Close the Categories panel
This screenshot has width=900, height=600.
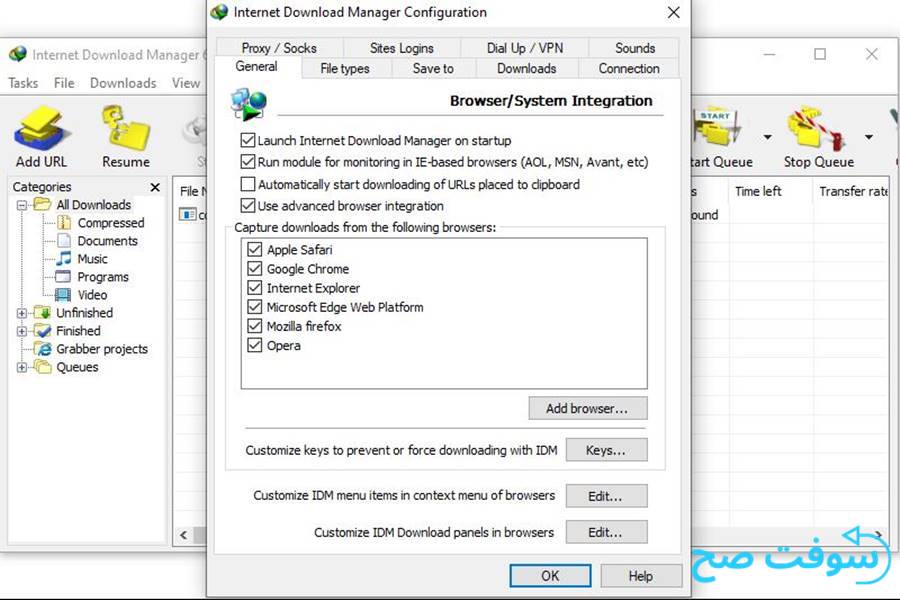pos(155,187)
